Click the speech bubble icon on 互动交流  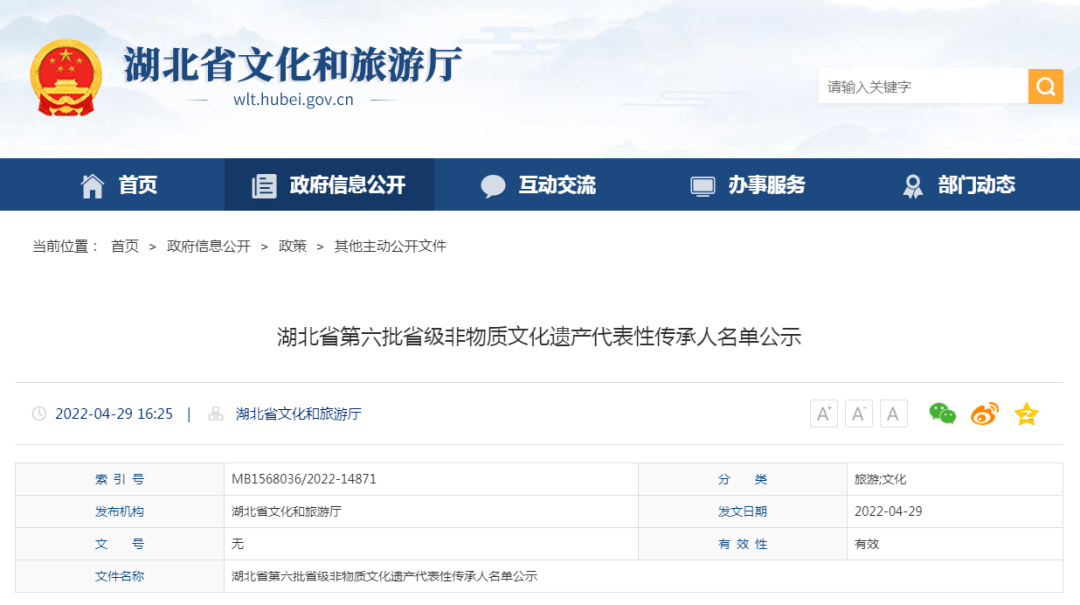click(493, 184)
